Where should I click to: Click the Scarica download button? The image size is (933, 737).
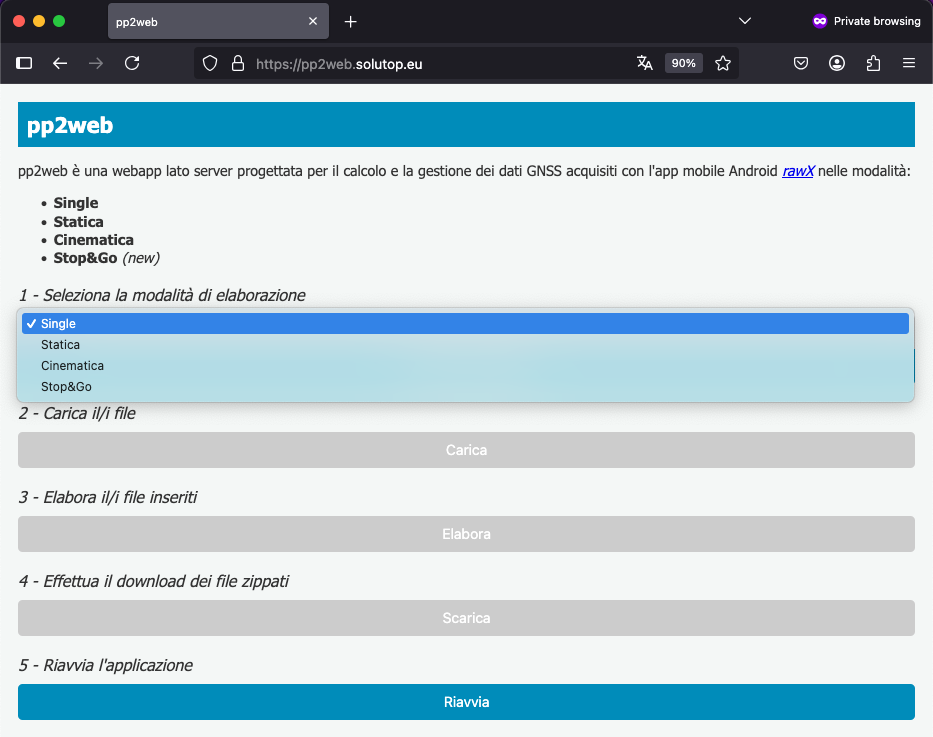(466, 618)
